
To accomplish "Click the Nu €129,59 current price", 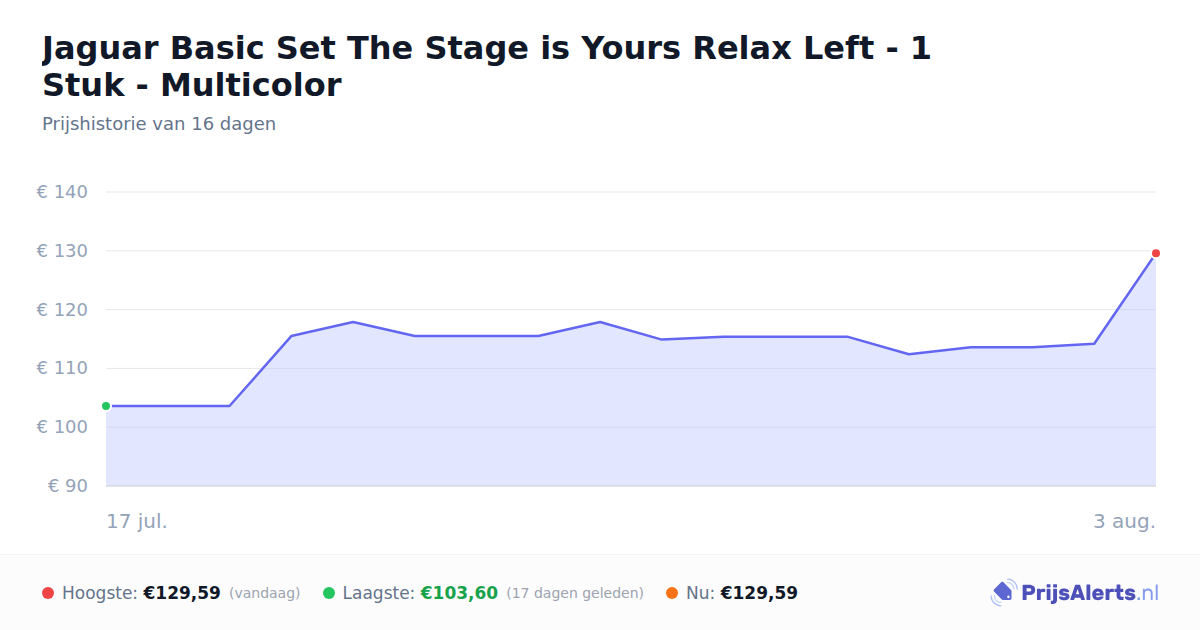I will [759, 593].
